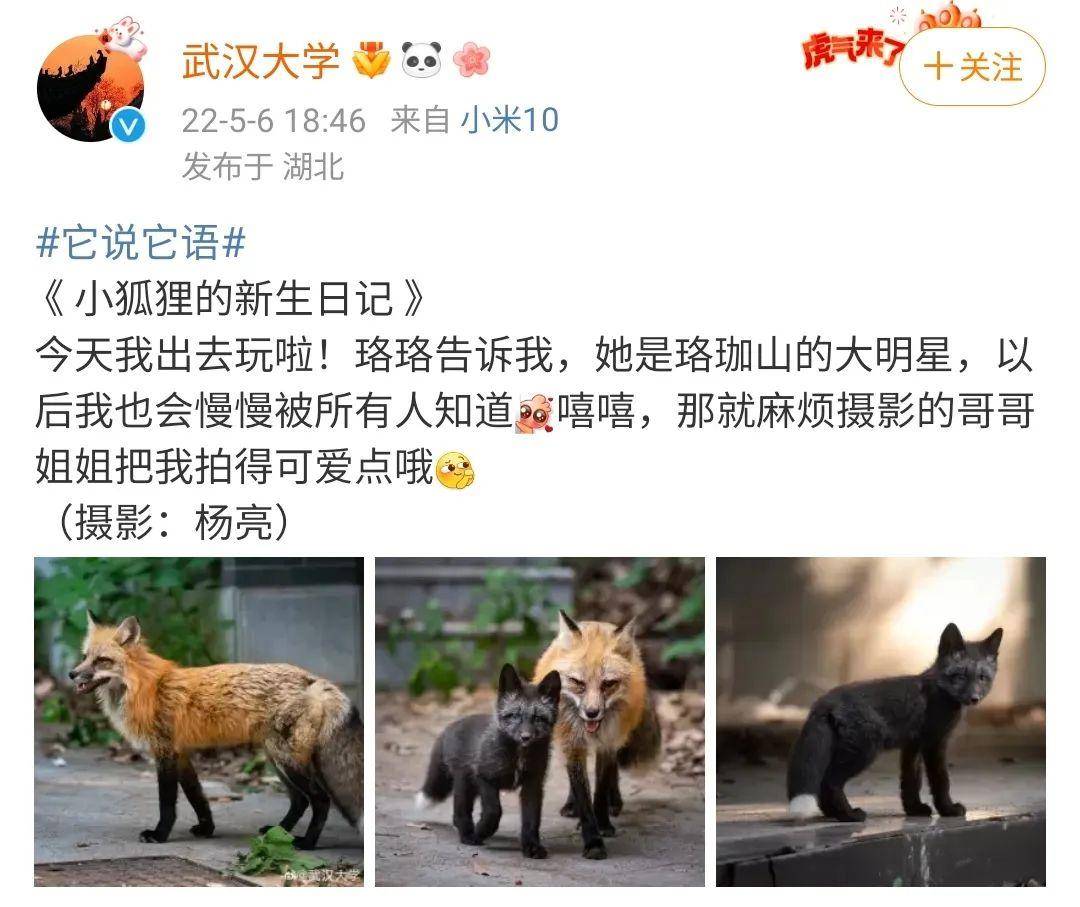
Task: Open the black fox cub photo
Action: click(x=881, y=722)
